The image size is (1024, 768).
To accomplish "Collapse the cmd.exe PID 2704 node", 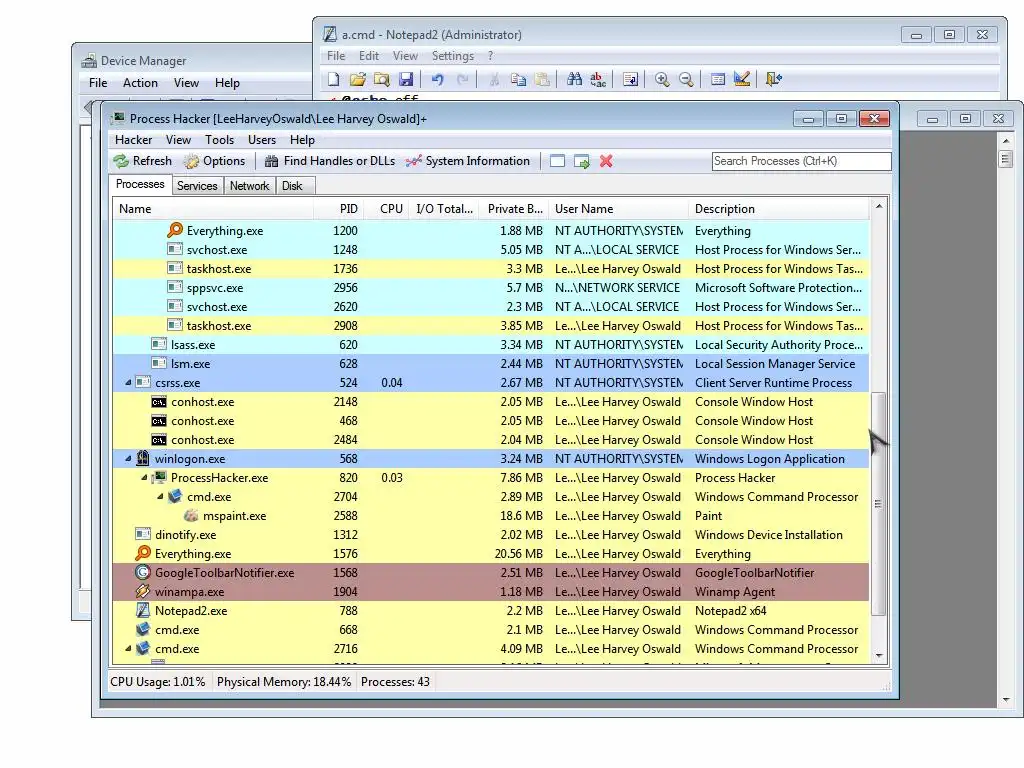I will (159, 496).
